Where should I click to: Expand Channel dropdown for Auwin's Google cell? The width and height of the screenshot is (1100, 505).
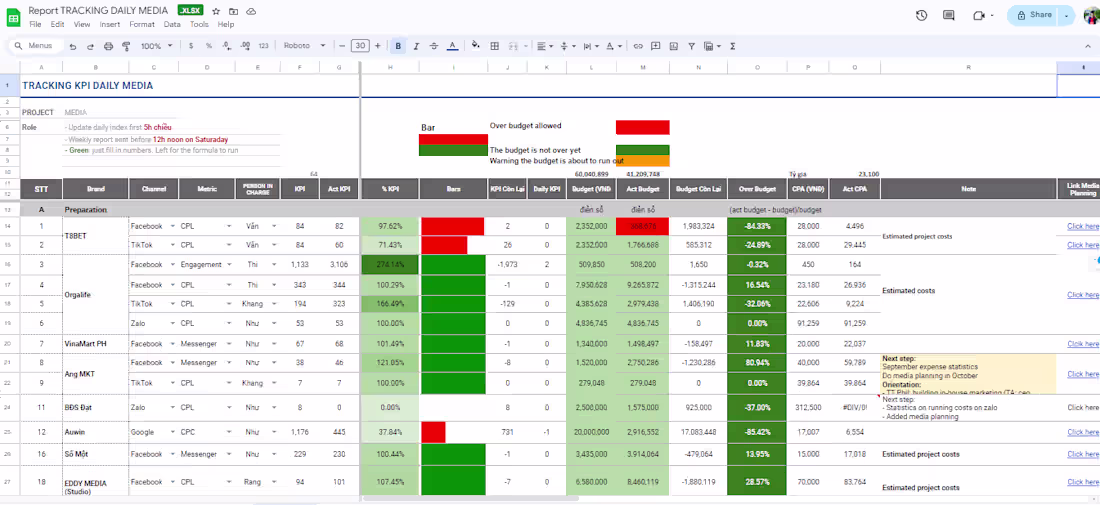[172, 432]
